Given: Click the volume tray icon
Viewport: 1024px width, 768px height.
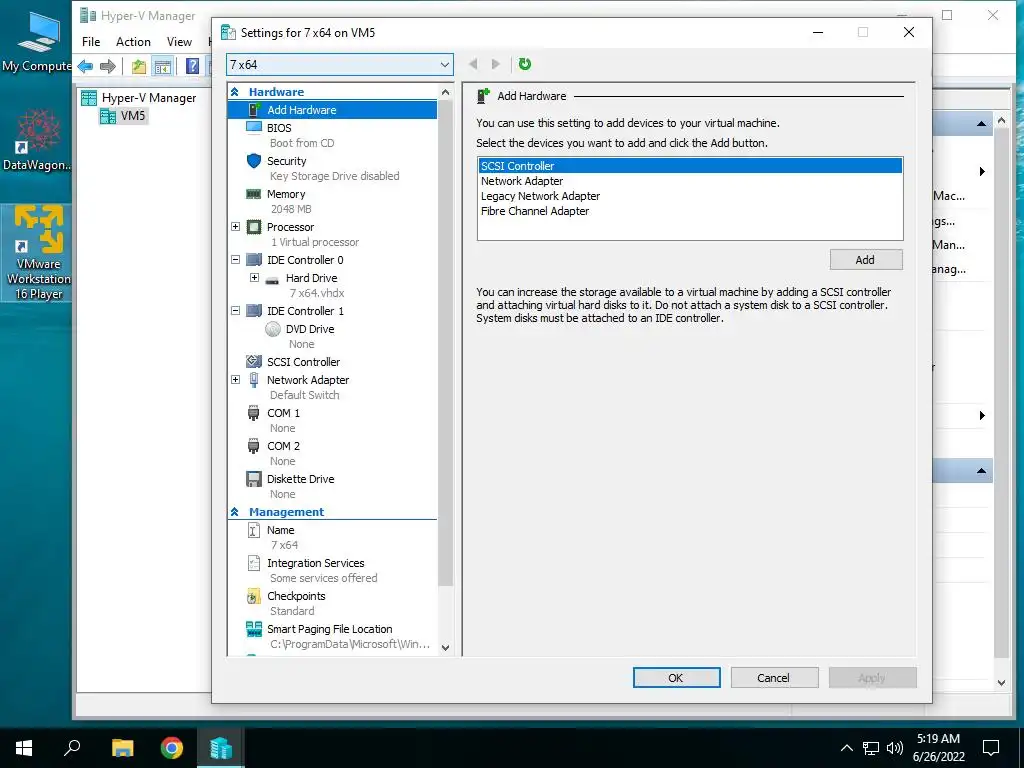Looking at the screenshot, I should (x=895, y=748).
